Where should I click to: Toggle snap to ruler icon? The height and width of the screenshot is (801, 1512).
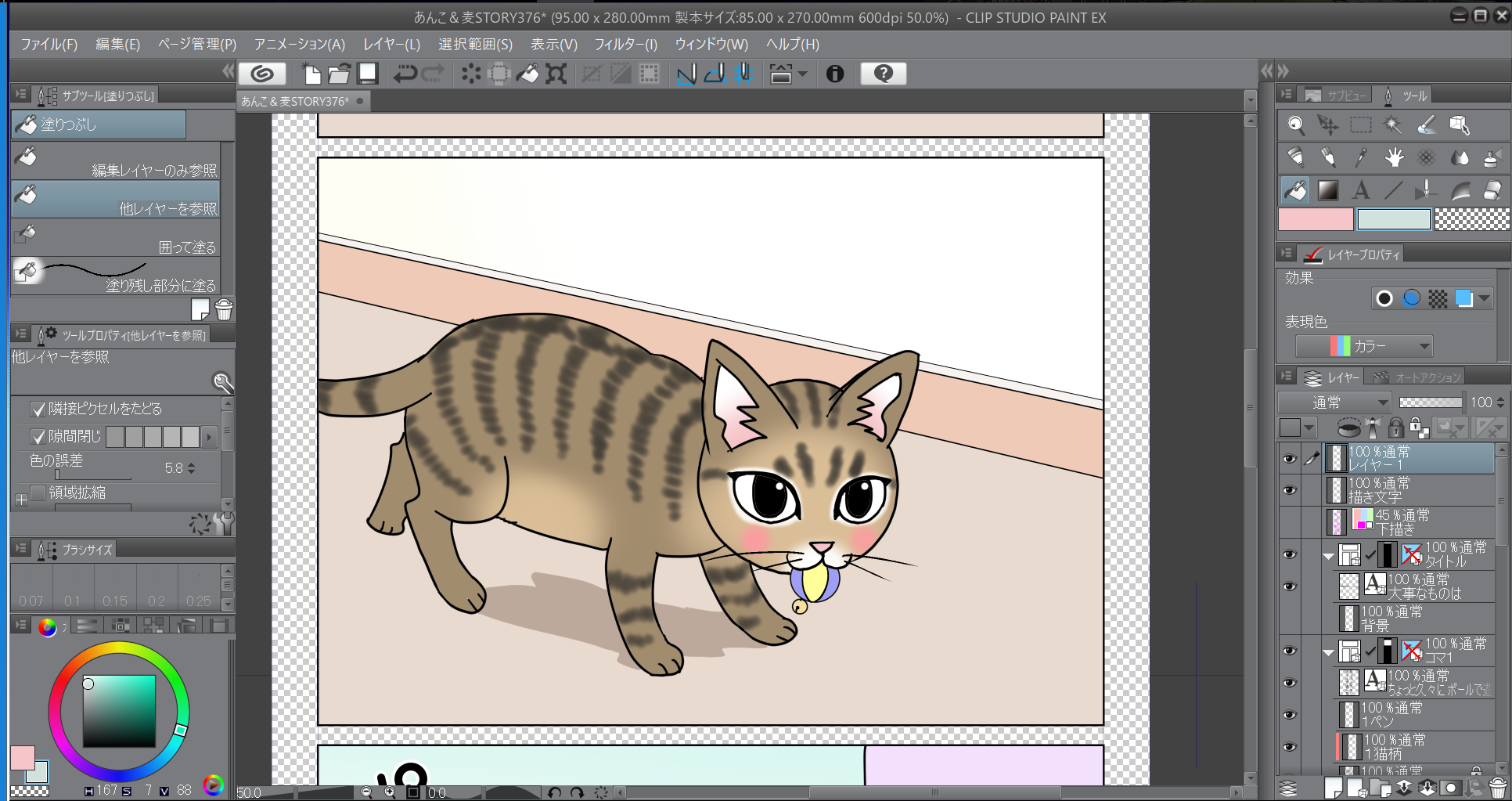click(686, 74)
